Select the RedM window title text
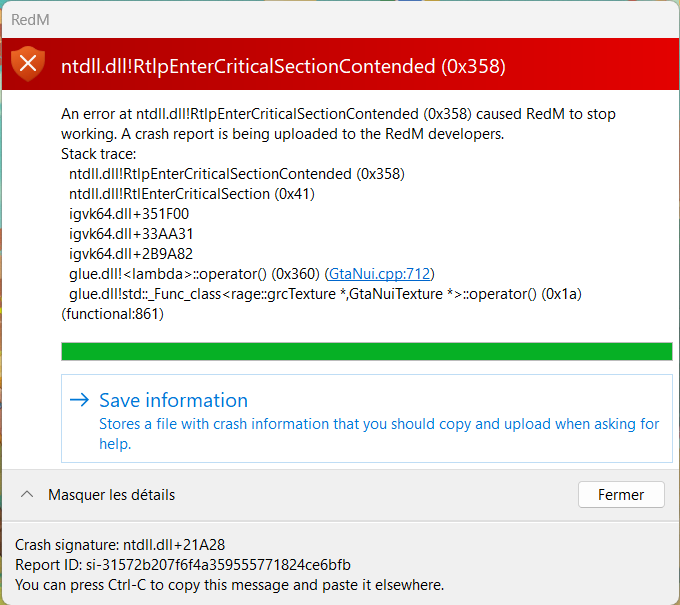The height and width of the screenshot is (605, 680). point(30,20)
